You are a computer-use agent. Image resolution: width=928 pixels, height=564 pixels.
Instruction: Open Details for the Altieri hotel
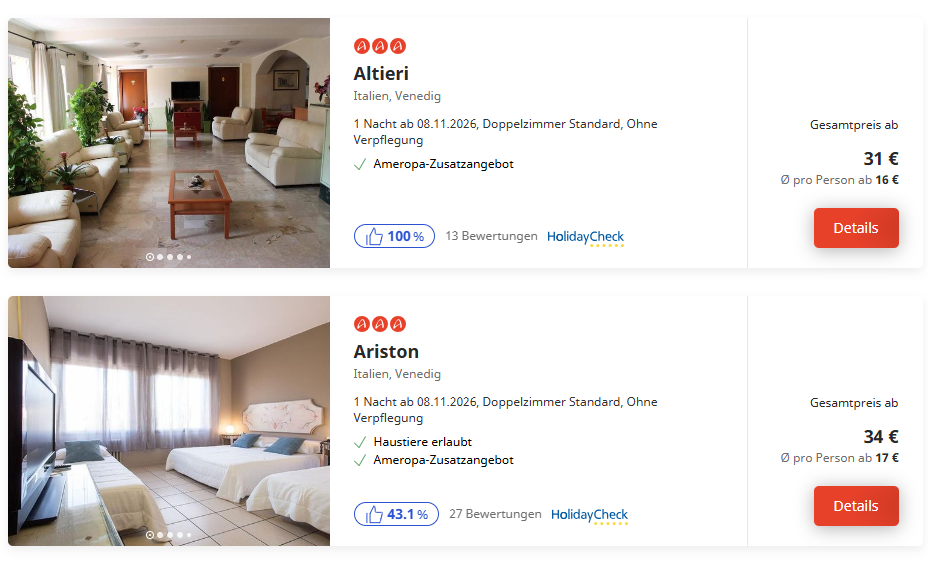point(856,228)
